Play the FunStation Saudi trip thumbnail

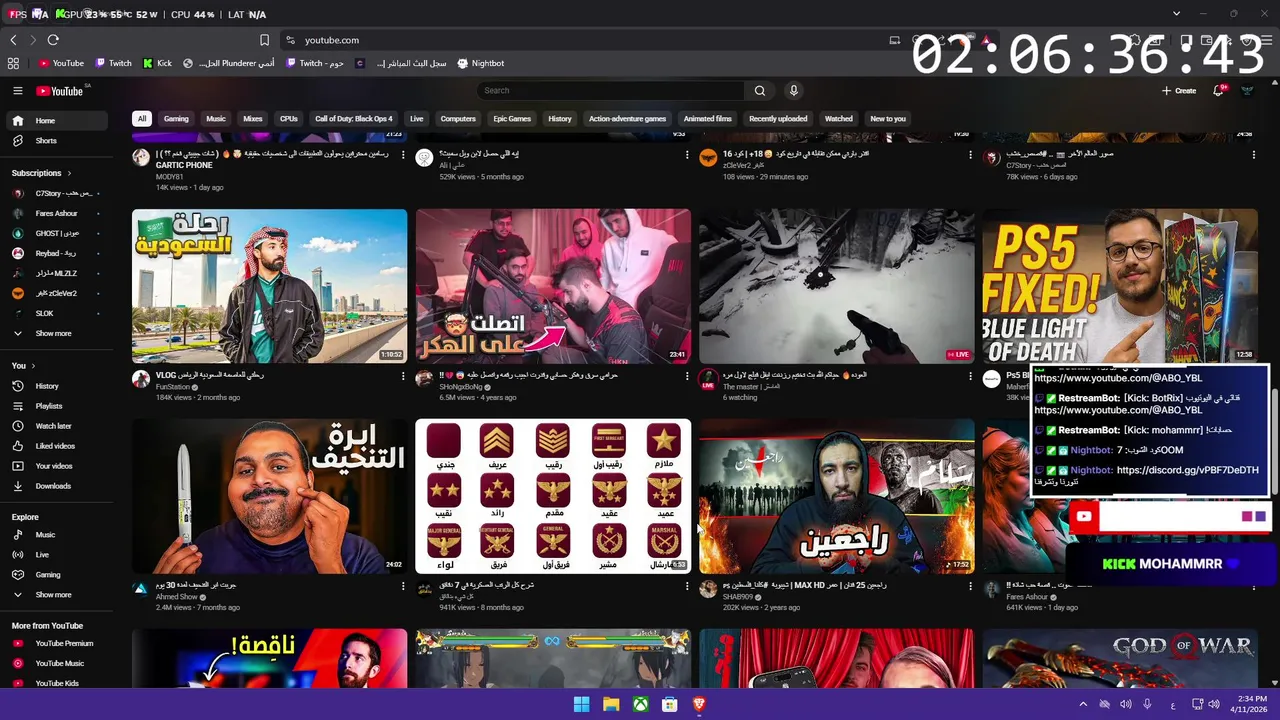[x=269, y=286]
